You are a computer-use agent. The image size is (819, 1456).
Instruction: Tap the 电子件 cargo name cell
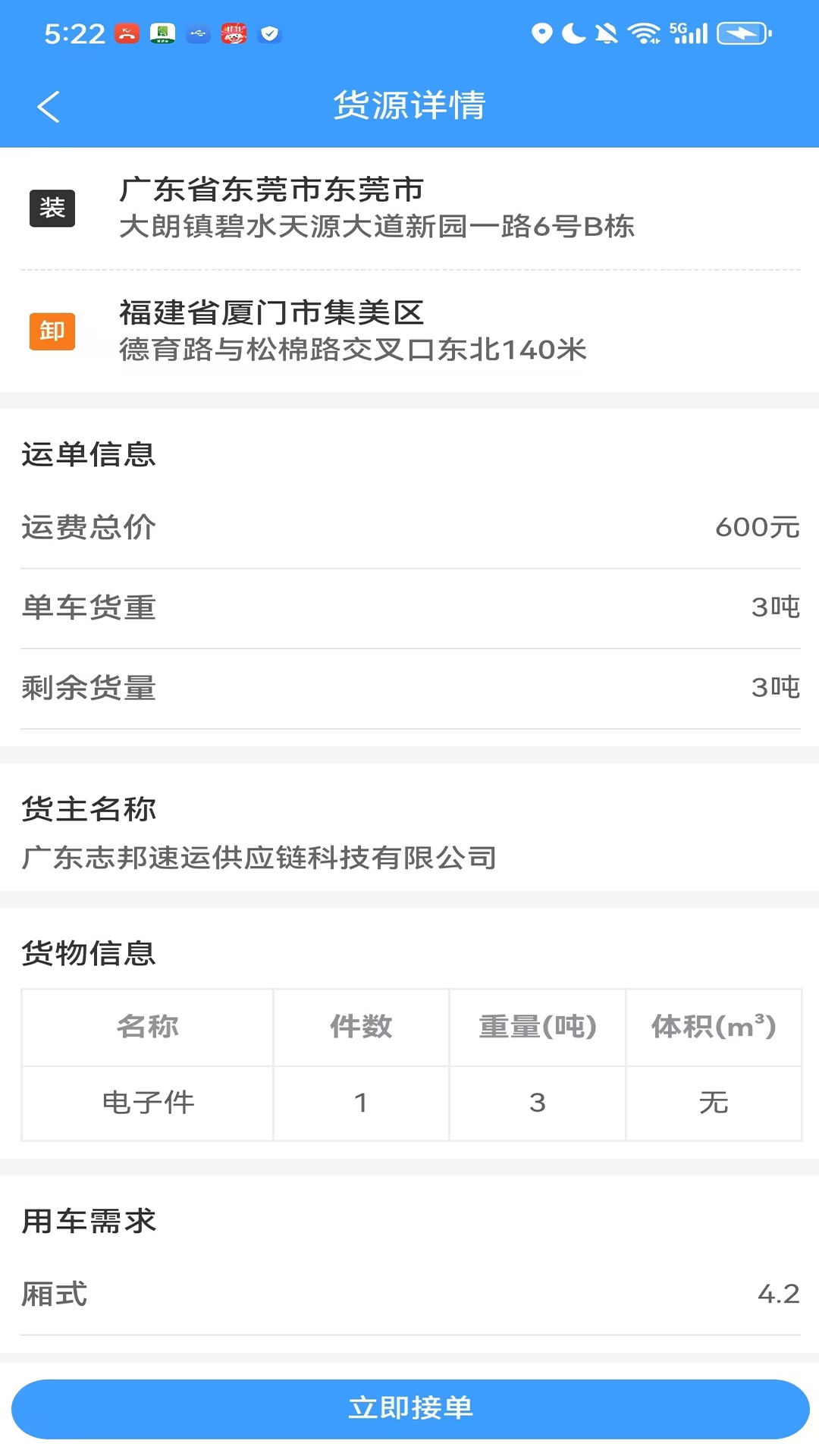coord(148,1103)
